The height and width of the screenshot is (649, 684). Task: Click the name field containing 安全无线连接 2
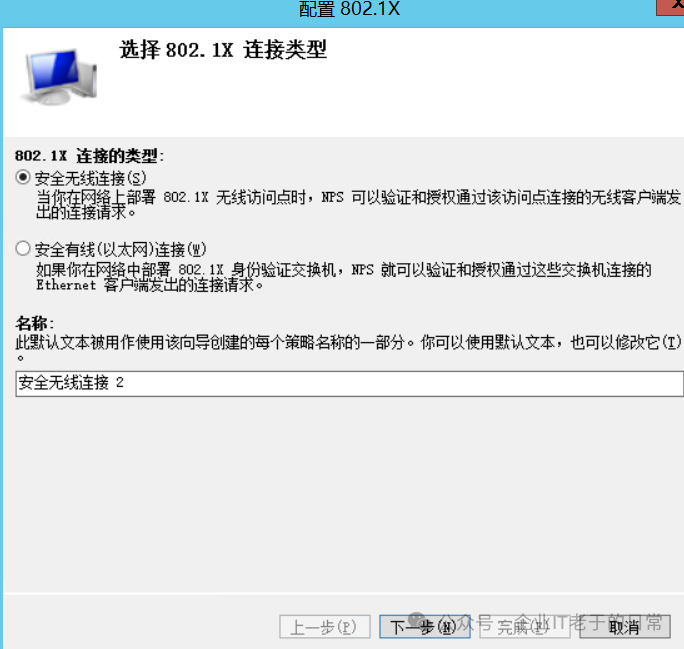click(349, 383)
